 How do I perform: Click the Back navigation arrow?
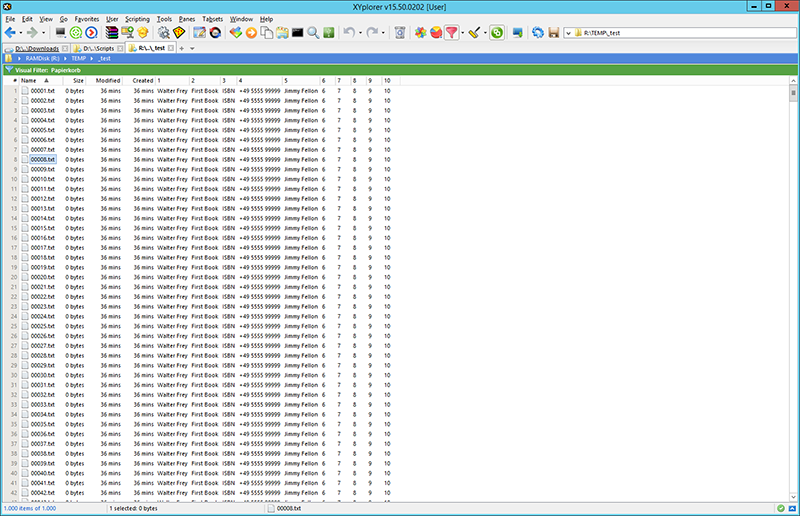[x=11, y=33]
